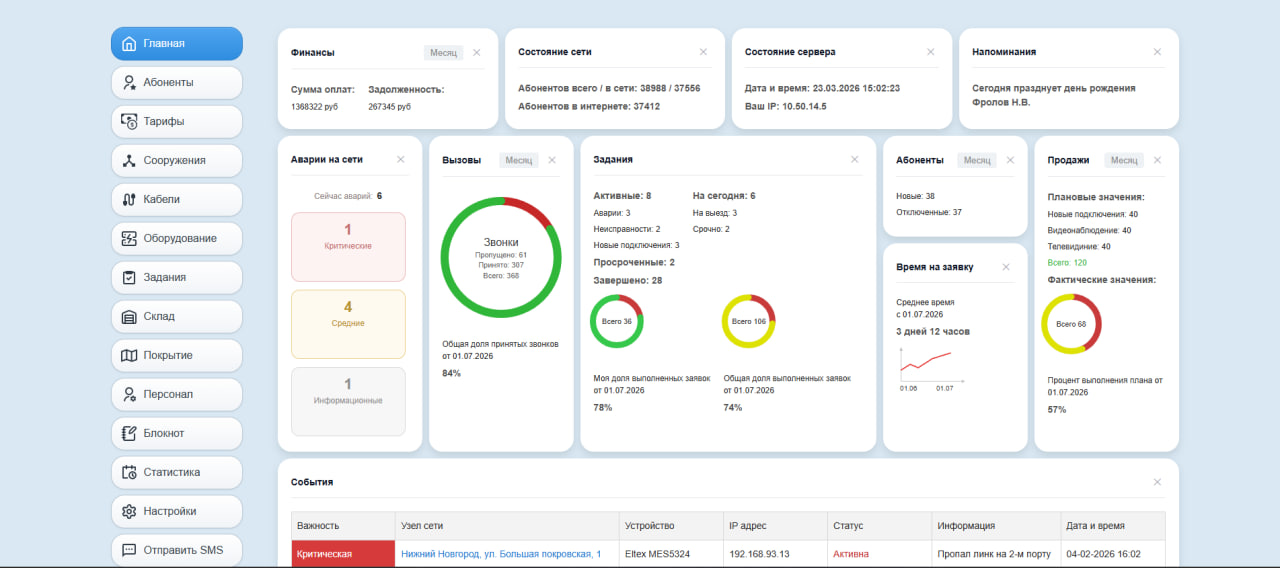Click the Покрытие map icon

(x=128, y=355)
